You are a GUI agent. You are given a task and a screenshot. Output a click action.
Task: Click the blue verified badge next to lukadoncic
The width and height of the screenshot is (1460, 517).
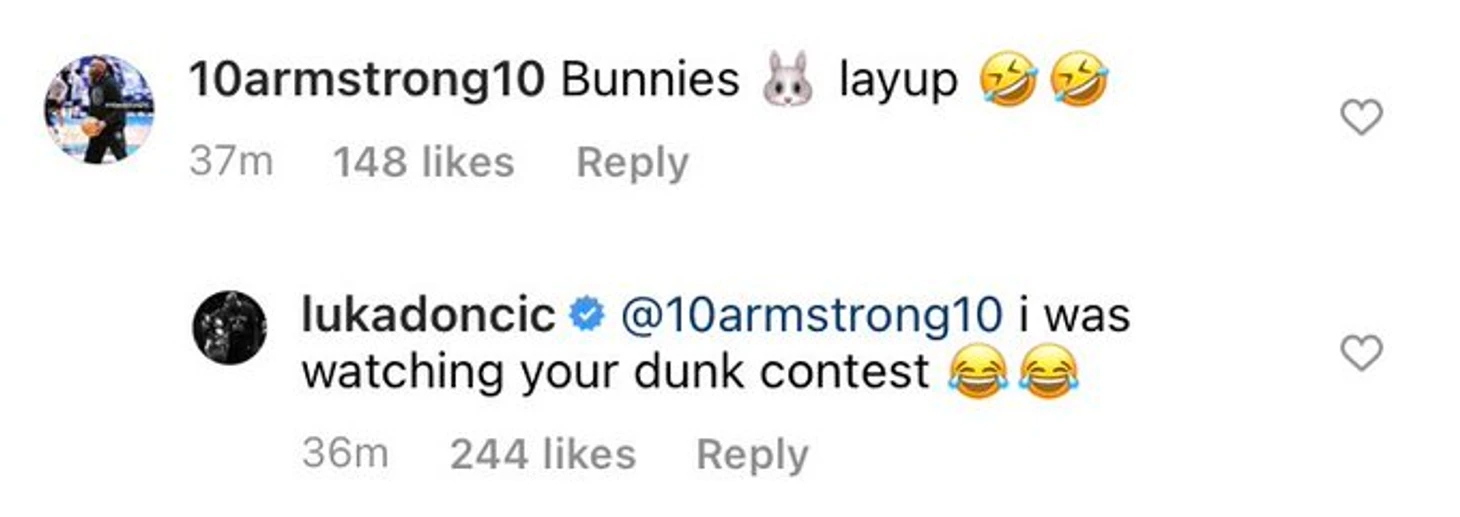585,316
